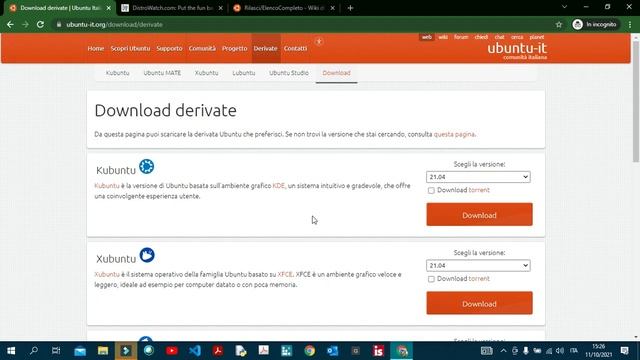
Task: Open the 'web' top-bar link
Action: point(426,37)
